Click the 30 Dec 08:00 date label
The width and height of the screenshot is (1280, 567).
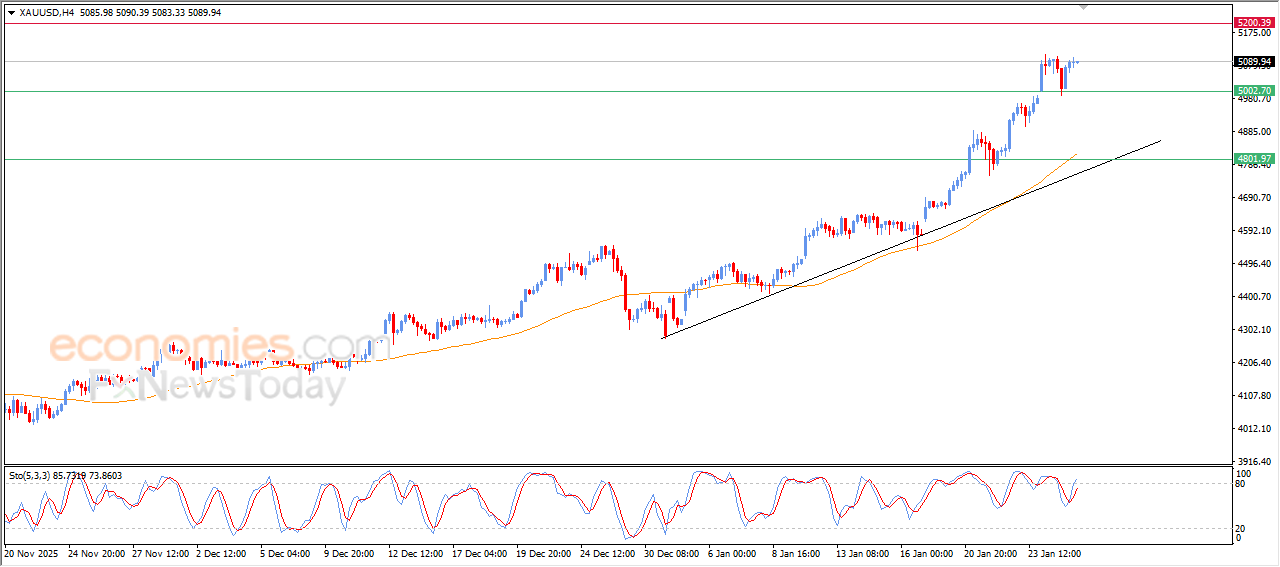point(672,553)
